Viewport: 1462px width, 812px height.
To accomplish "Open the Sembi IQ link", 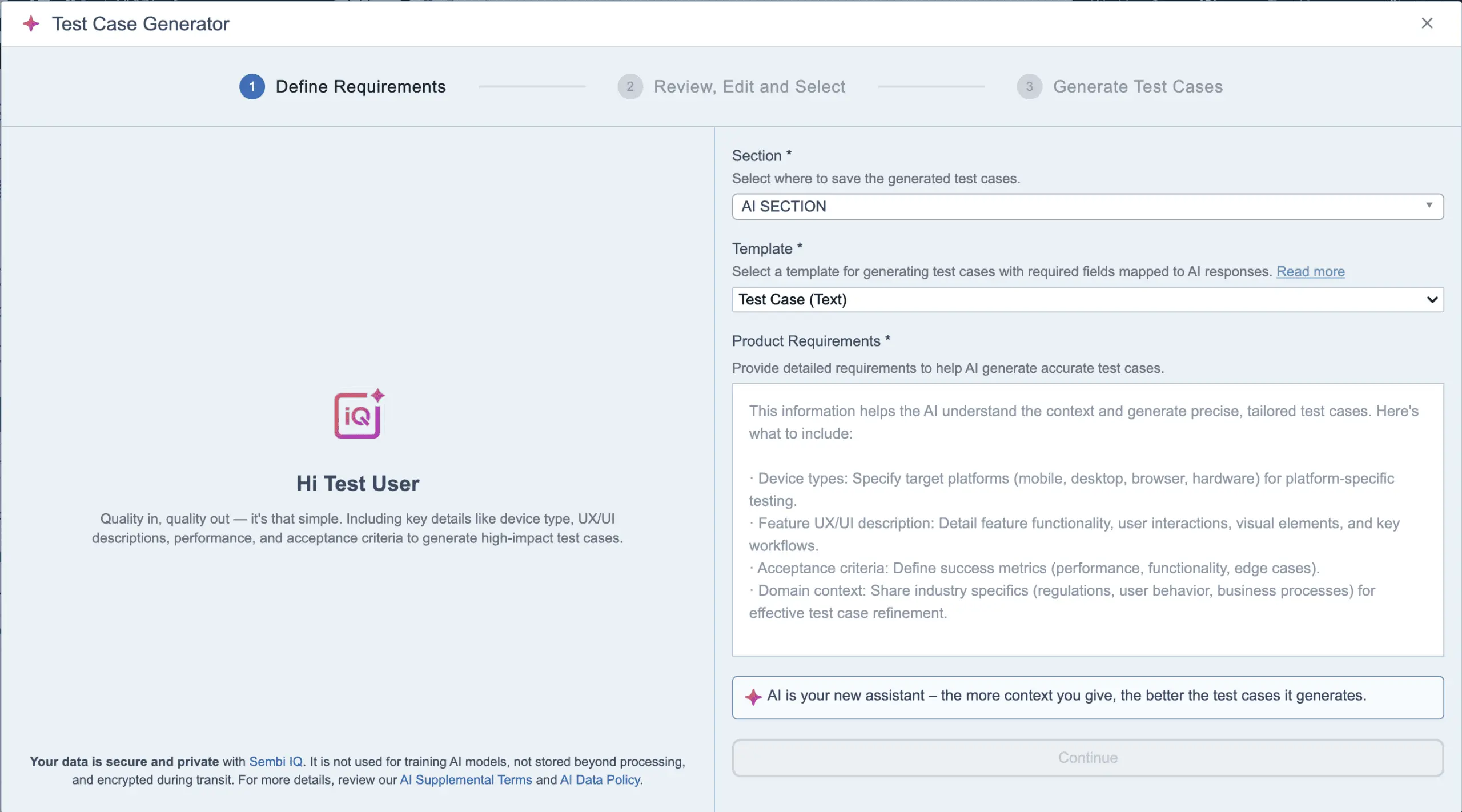I will pos(276,761).
